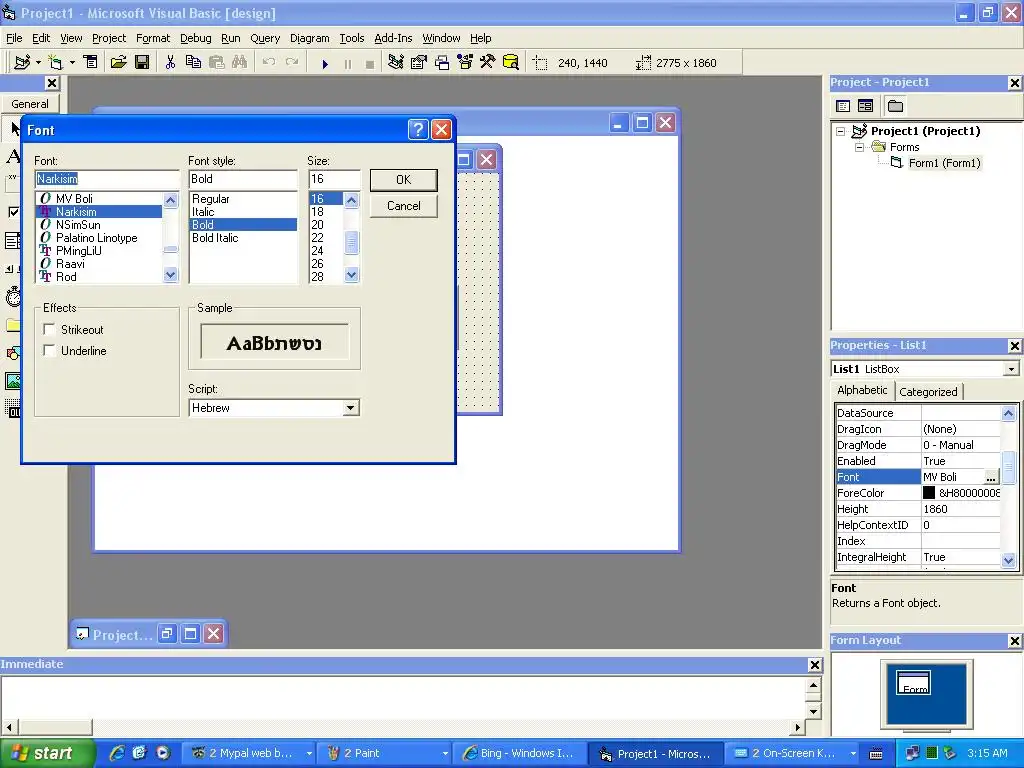1024x768 pixels.
Task: Start the program with the Run arrow
Action: (x=325, y=63)
